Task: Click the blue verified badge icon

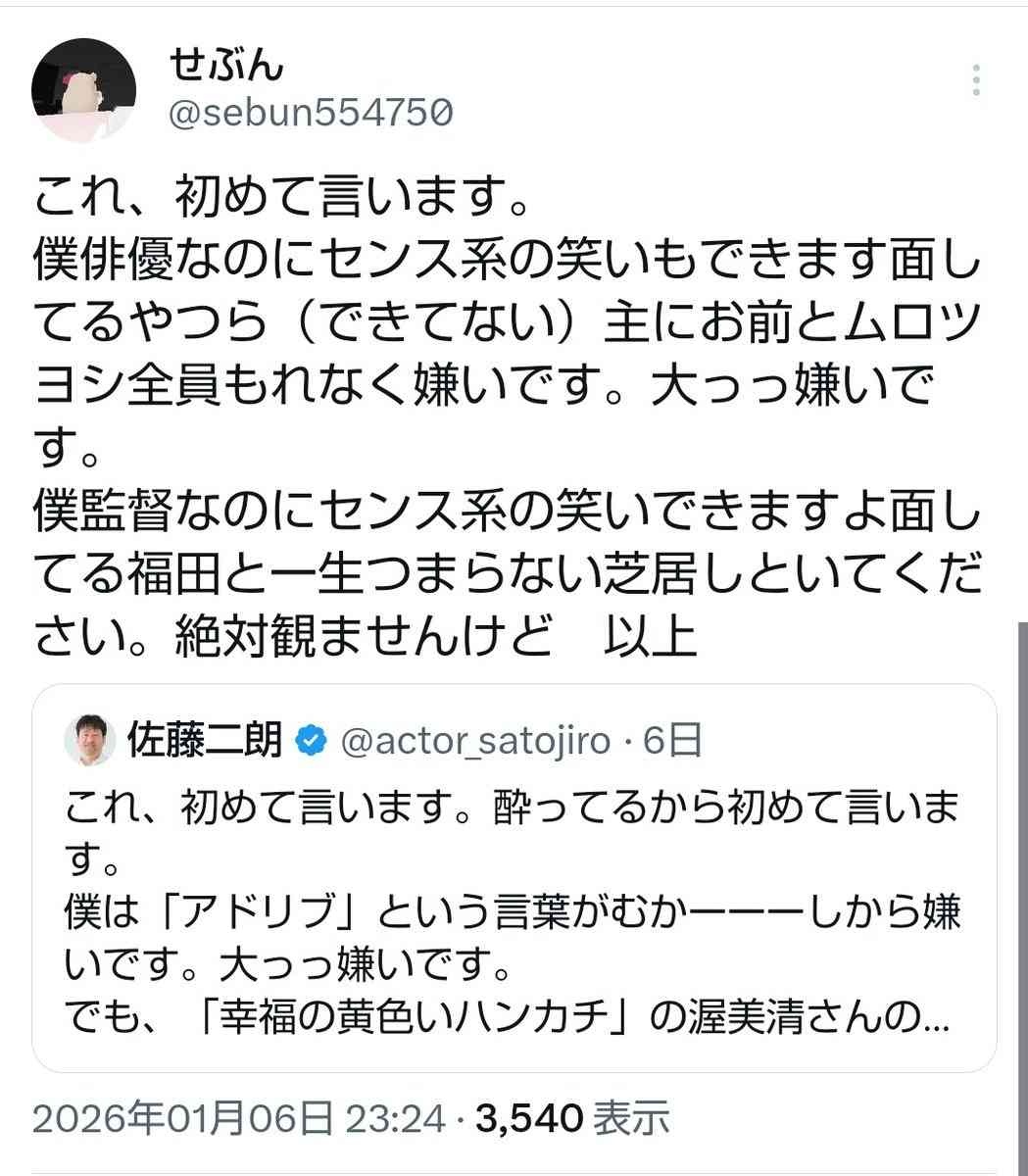Action: pyautogui.click(x=312, y=742)
